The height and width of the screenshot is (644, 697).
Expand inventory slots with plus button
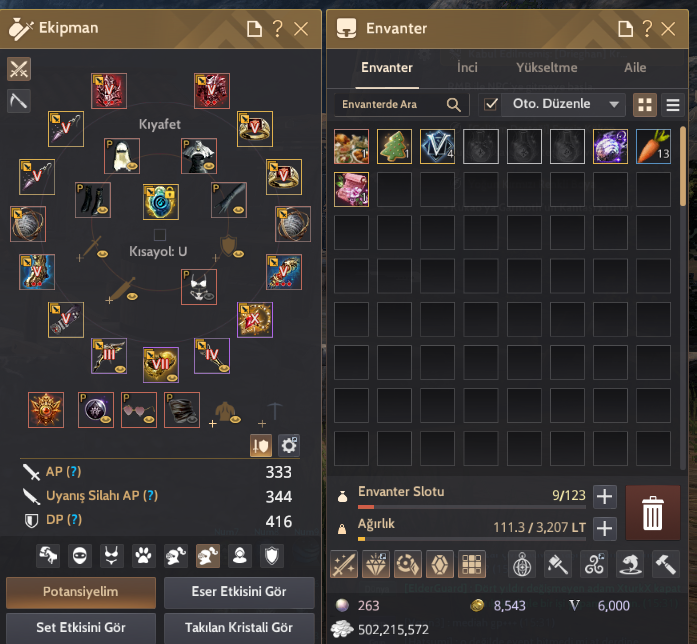(604, 496)
